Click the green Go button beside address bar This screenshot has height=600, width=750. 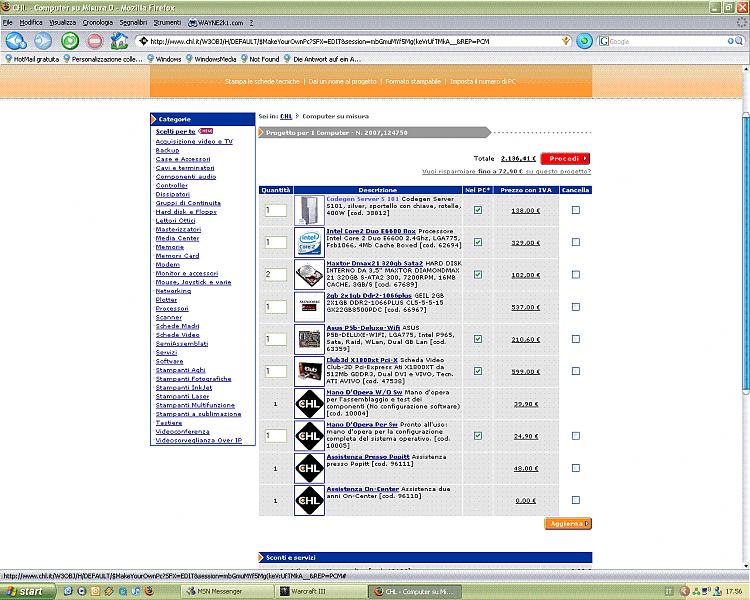[584, 41]
